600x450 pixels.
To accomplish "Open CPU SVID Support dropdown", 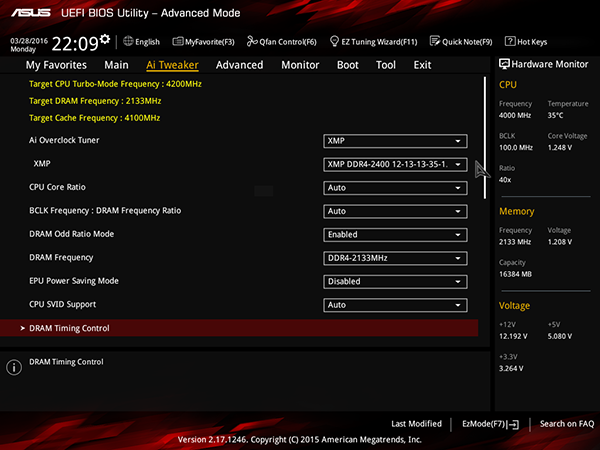I will 395,305.
